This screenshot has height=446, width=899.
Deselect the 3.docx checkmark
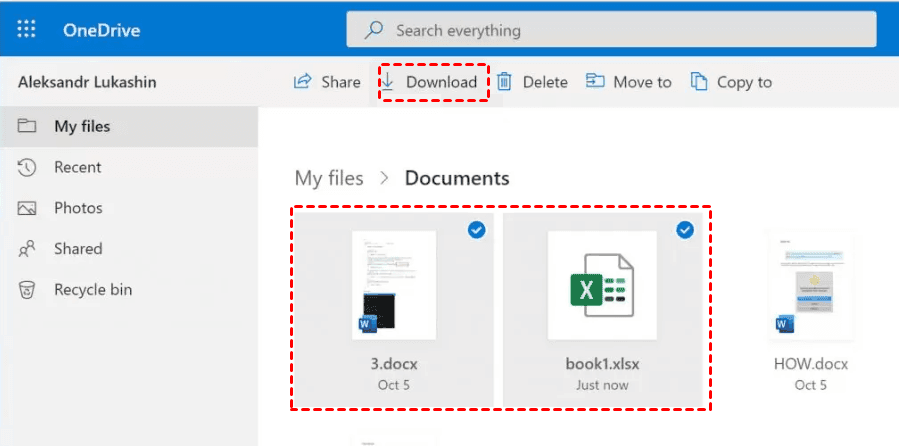tap(477, 230)
